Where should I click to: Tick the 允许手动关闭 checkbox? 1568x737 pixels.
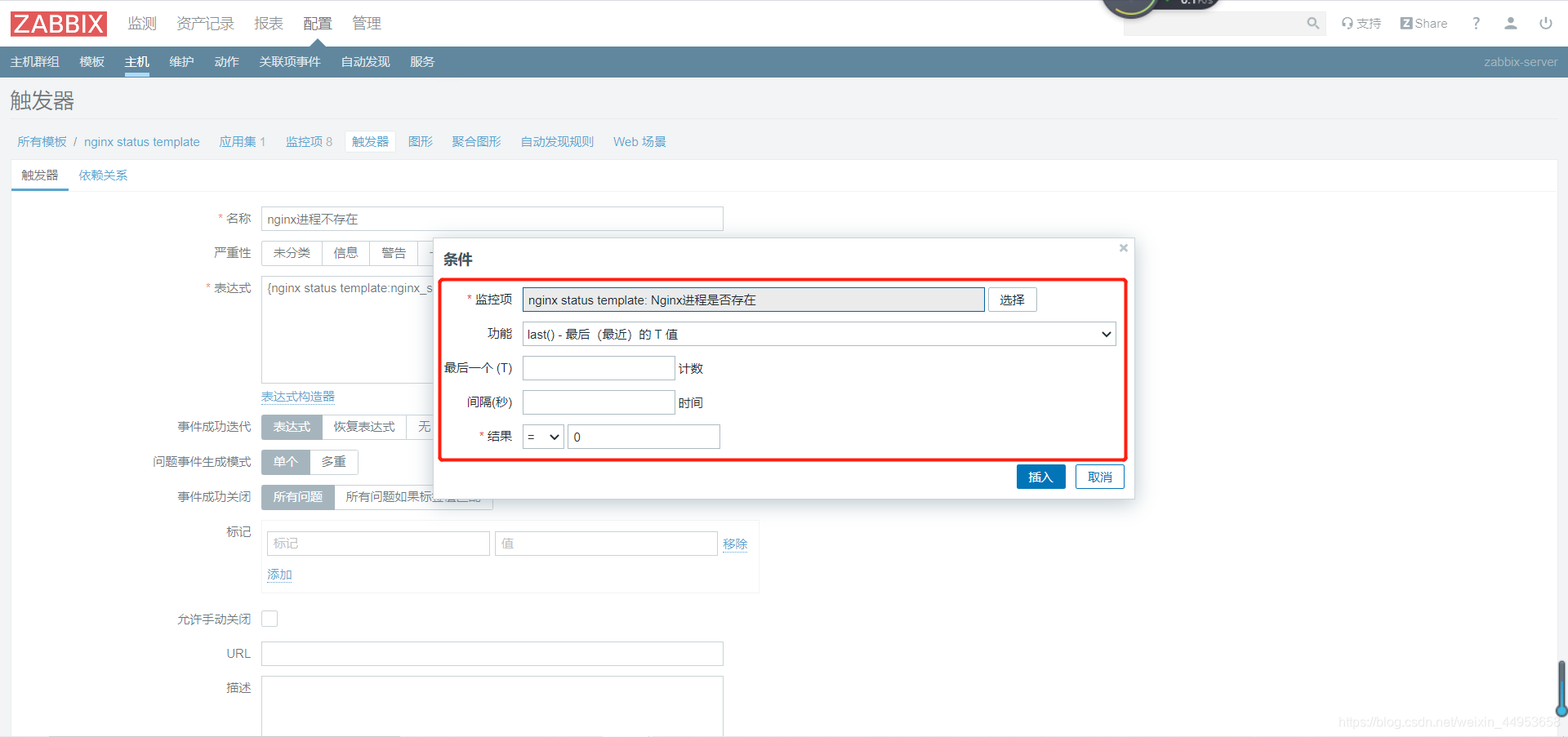click(269, 619)
